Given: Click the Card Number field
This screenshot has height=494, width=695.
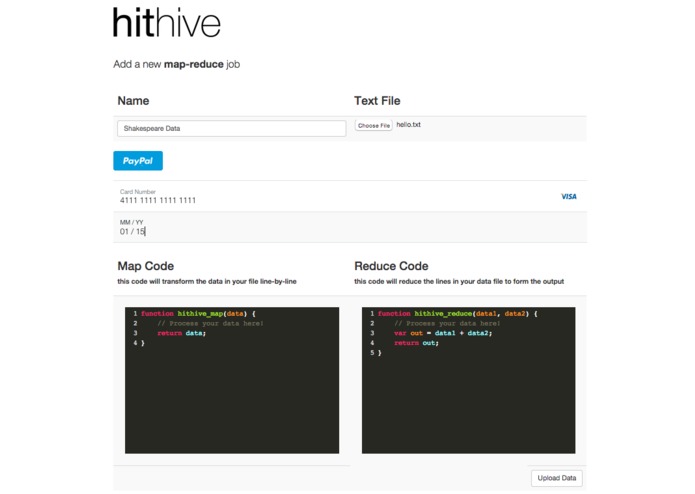Looking at the screenshot, I should tap(350, 196).
